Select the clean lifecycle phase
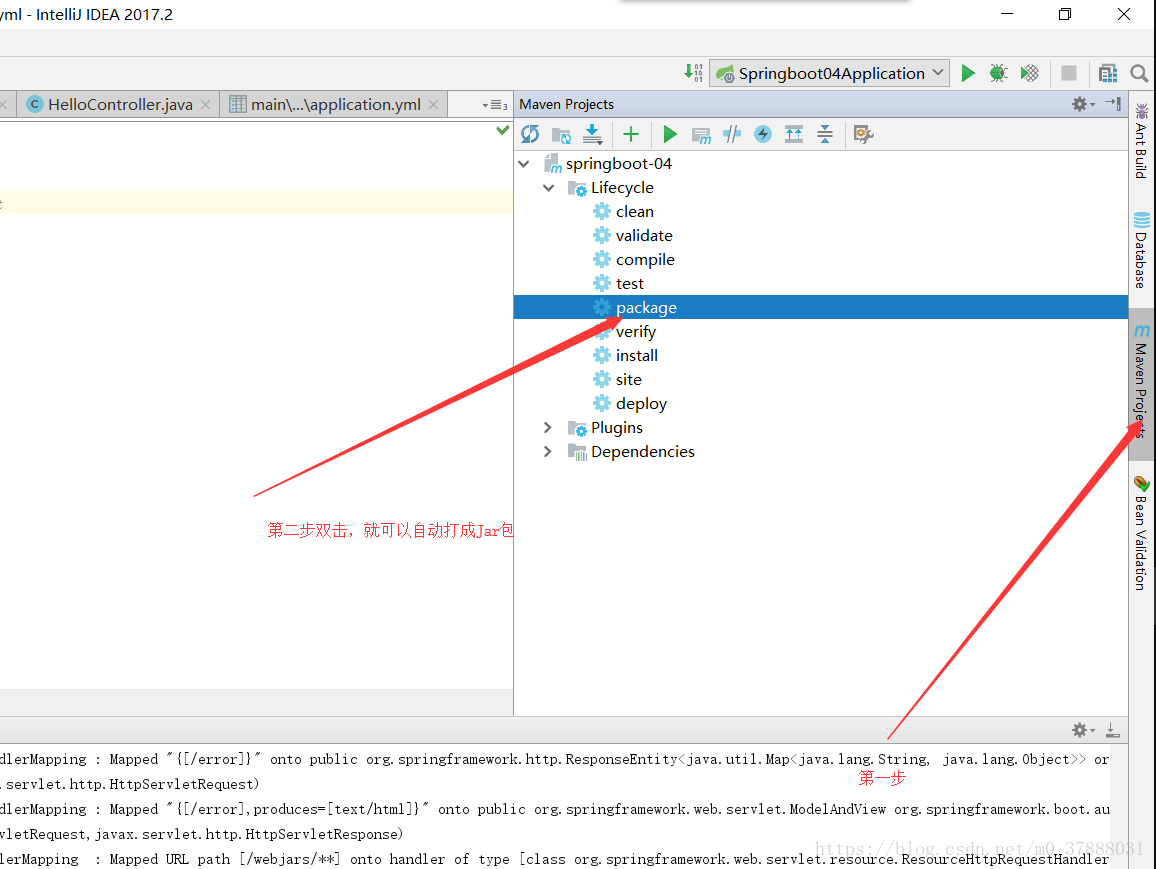This screenshot has width=1156, height=869. click(635, 212)
